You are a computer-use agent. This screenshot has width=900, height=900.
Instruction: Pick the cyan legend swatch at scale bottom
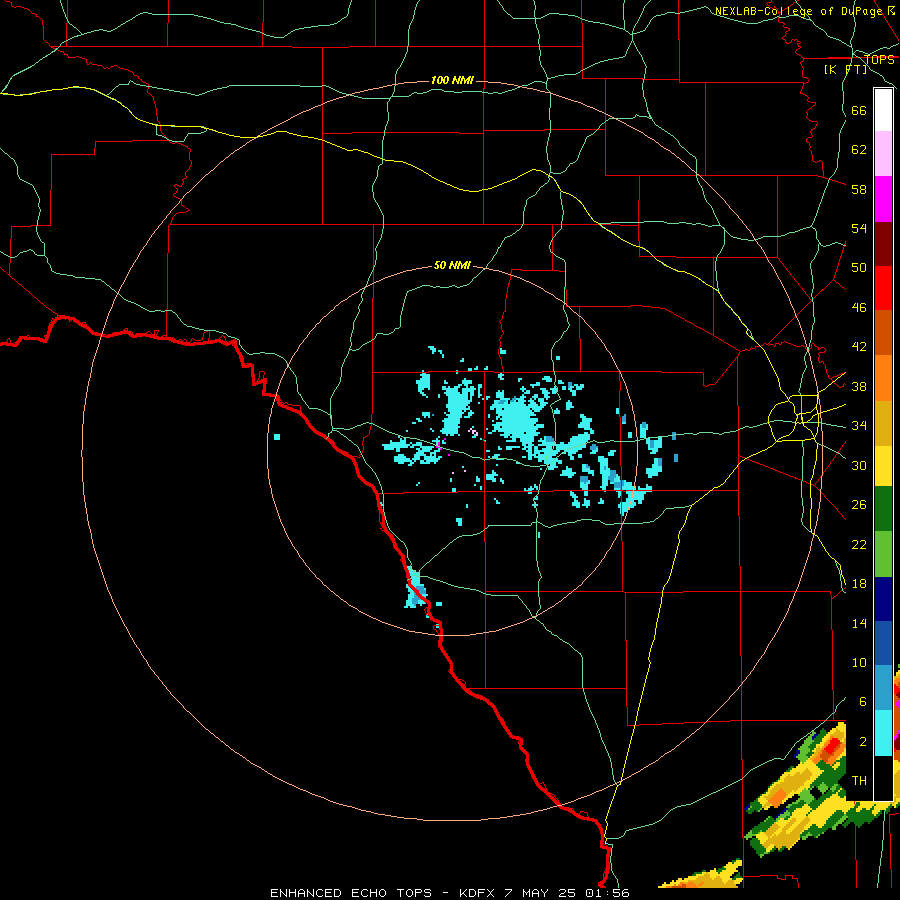[883, 733]
